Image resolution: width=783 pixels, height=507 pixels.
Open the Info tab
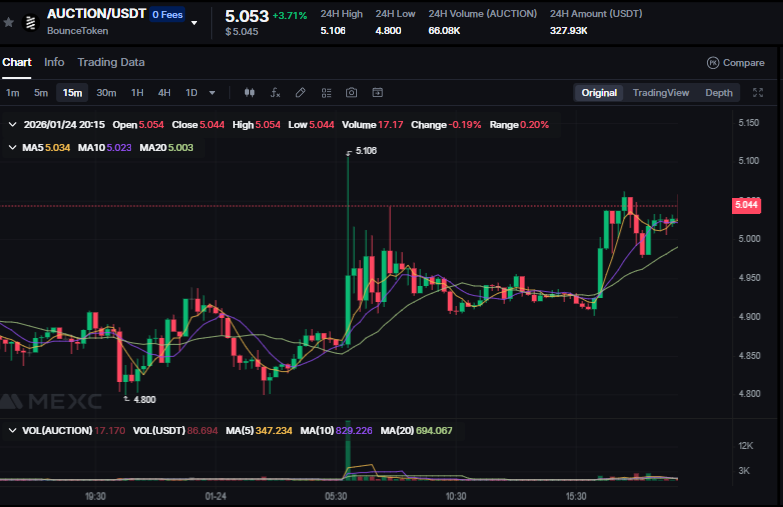pyautogui.click(x=54, y=62)
